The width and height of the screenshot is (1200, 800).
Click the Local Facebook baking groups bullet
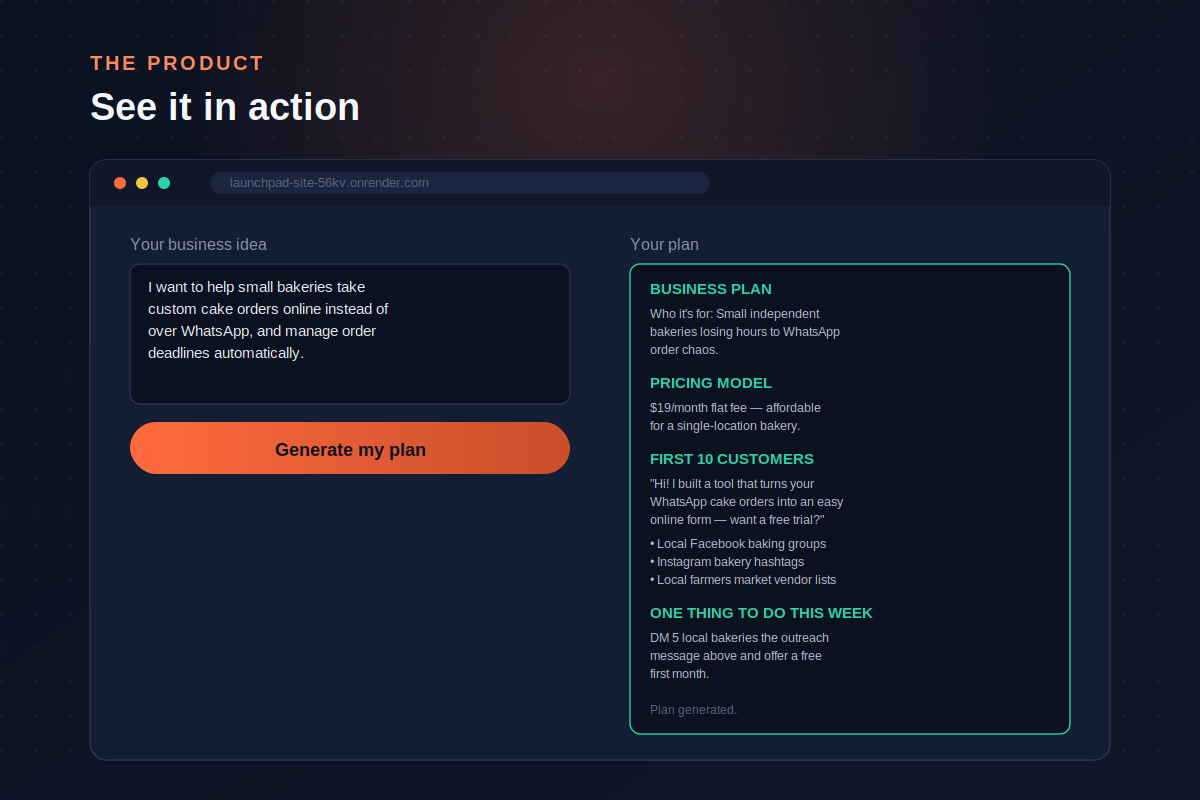738,544
